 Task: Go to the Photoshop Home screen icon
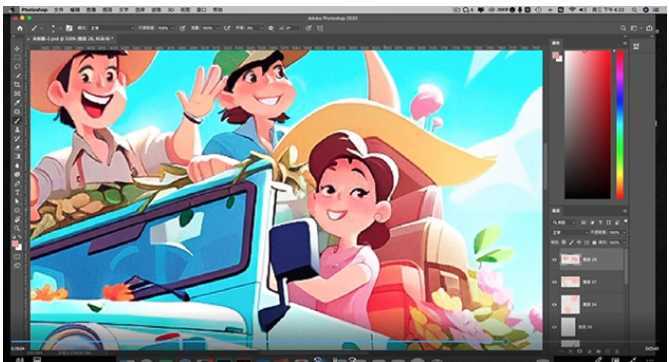pos(20,28)
